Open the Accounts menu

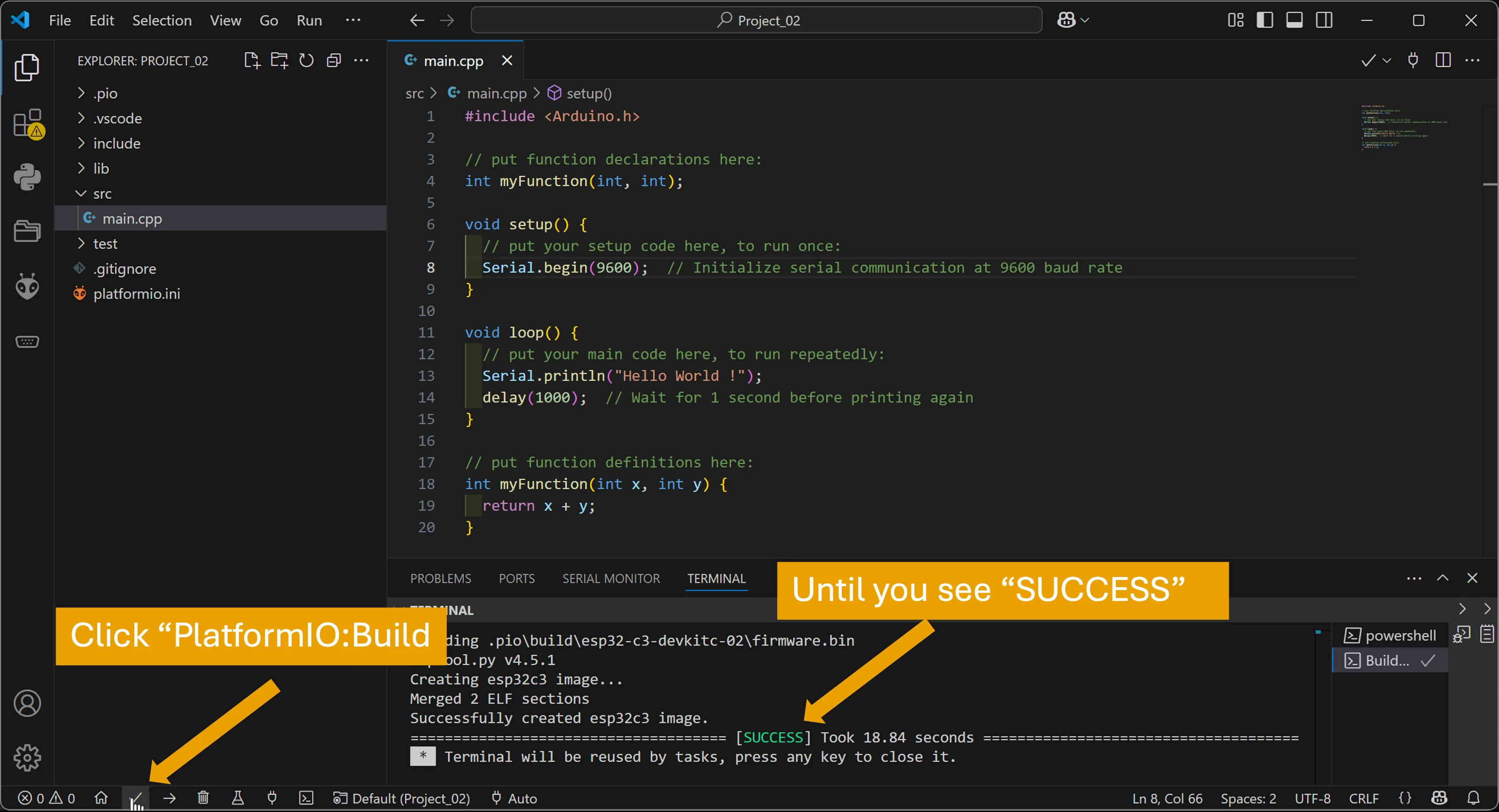[27, 703]
